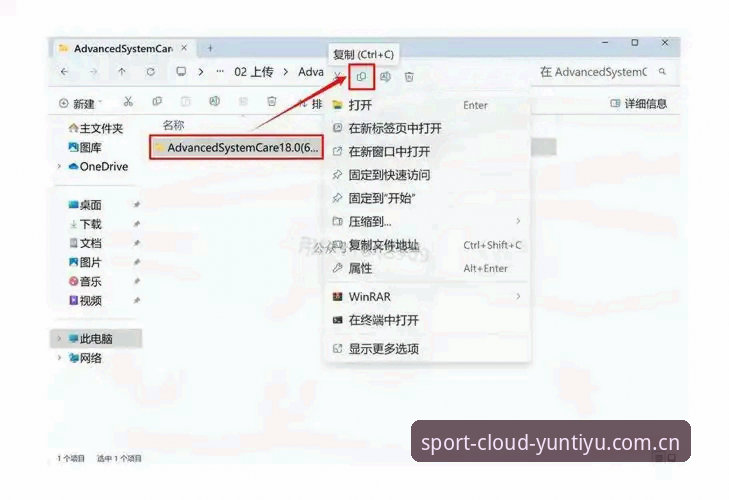Open 图片 in sidebar

point(85,262)
